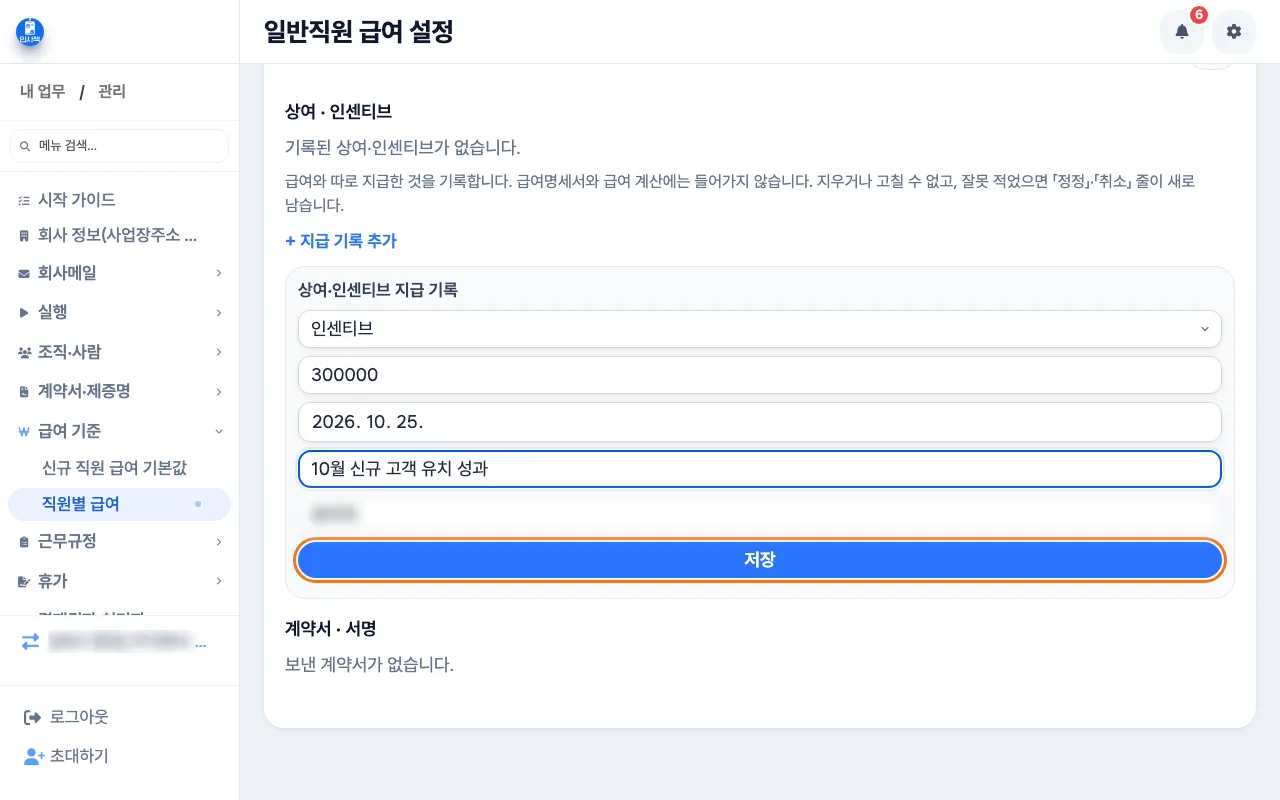The height and width of the screenshot is (800, 1280).
Task: Open the notifications bell
Action: [x=1182, y=32]
